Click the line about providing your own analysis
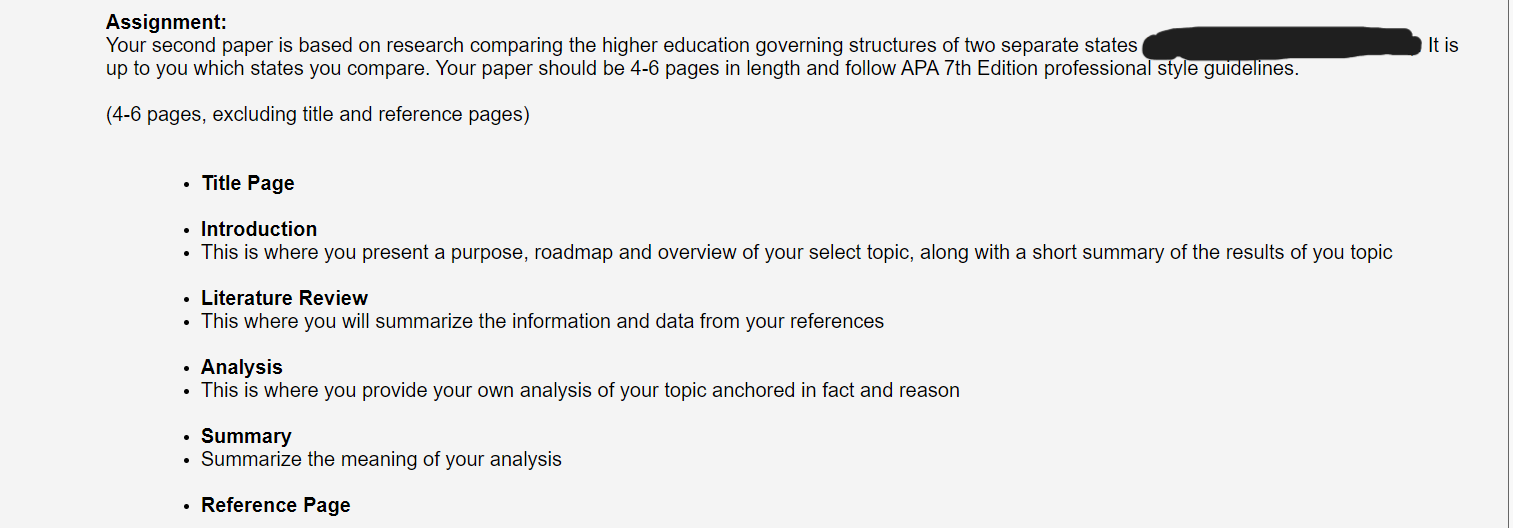 click(580, 390)
